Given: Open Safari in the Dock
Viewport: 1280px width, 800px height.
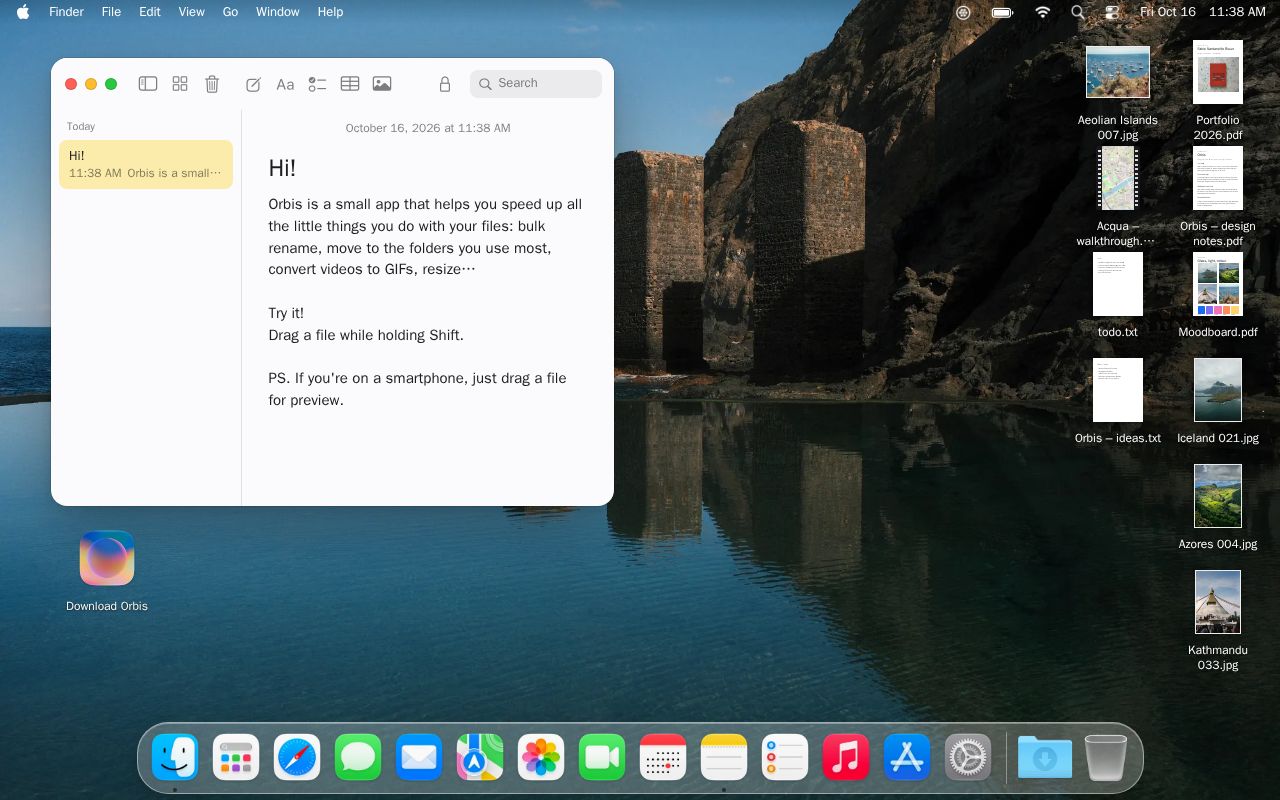Looking at the screenshot, I should tap(297, 757).
